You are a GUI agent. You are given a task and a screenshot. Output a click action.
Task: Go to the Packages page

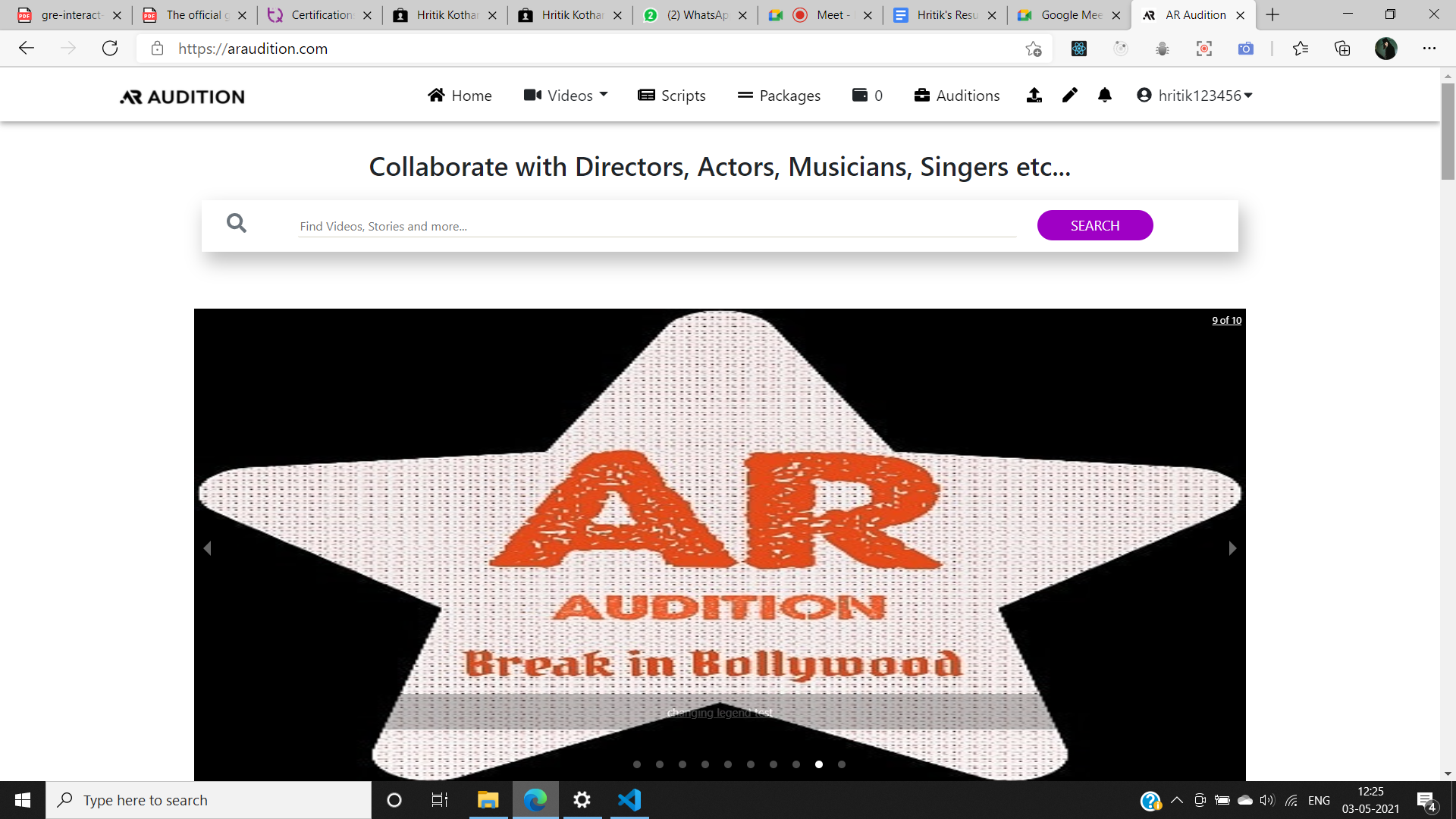click(779, 96)
